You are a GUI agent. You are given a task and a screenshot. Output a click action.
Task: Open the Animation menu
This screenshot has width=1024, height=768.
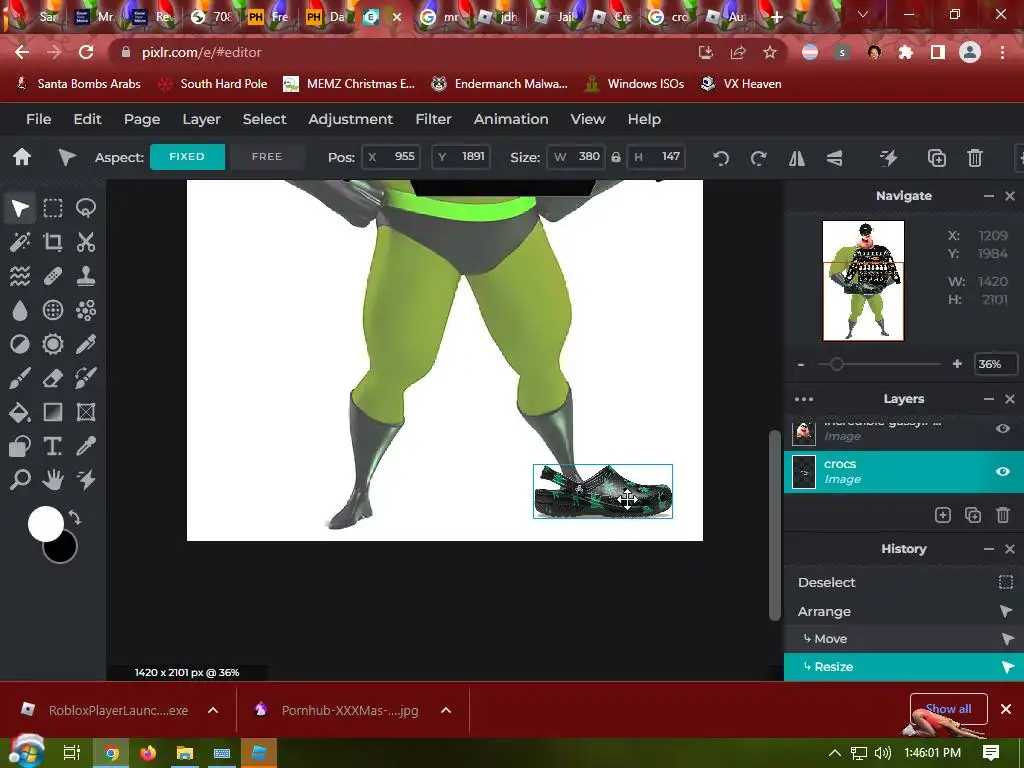511,119
